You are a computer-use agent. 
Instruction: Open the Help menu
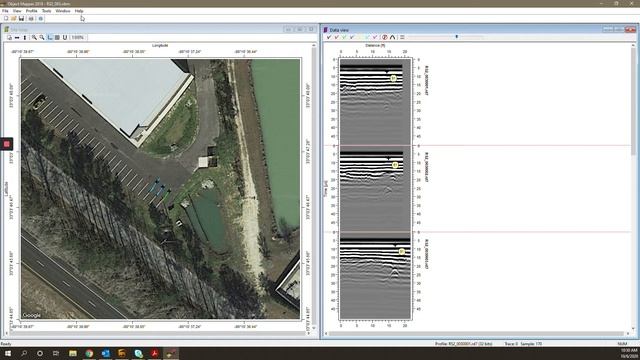click(79, 11)
